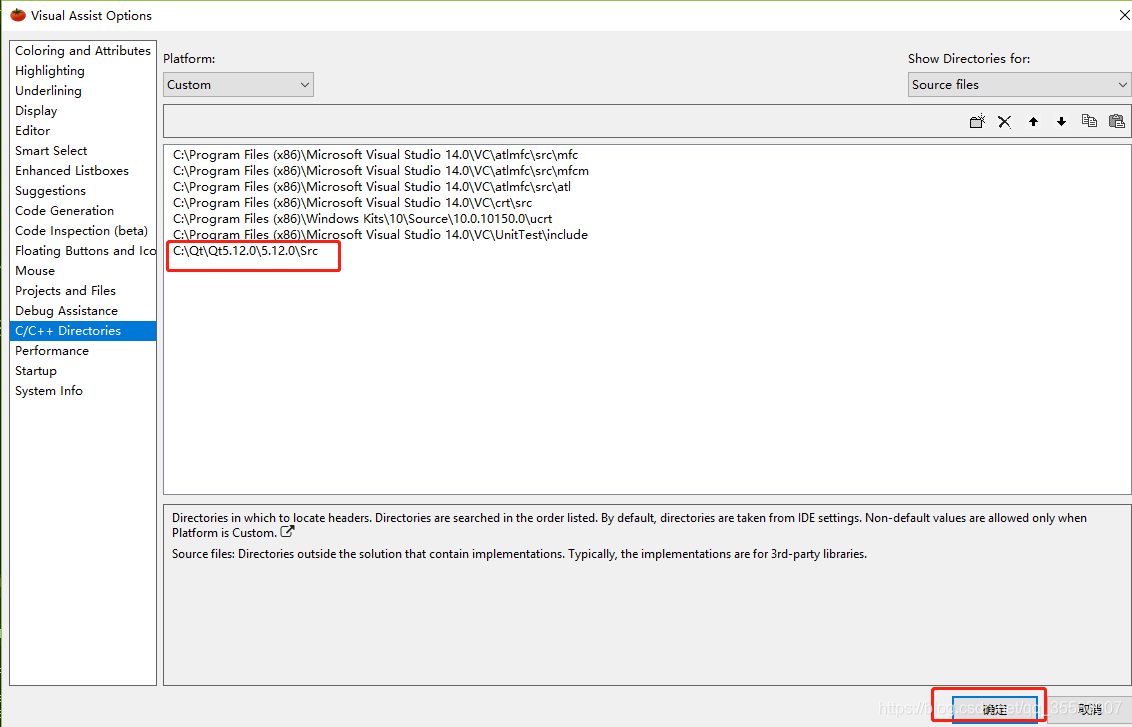
Task: Click the paste directories icon
Action: pos(1116,121)
